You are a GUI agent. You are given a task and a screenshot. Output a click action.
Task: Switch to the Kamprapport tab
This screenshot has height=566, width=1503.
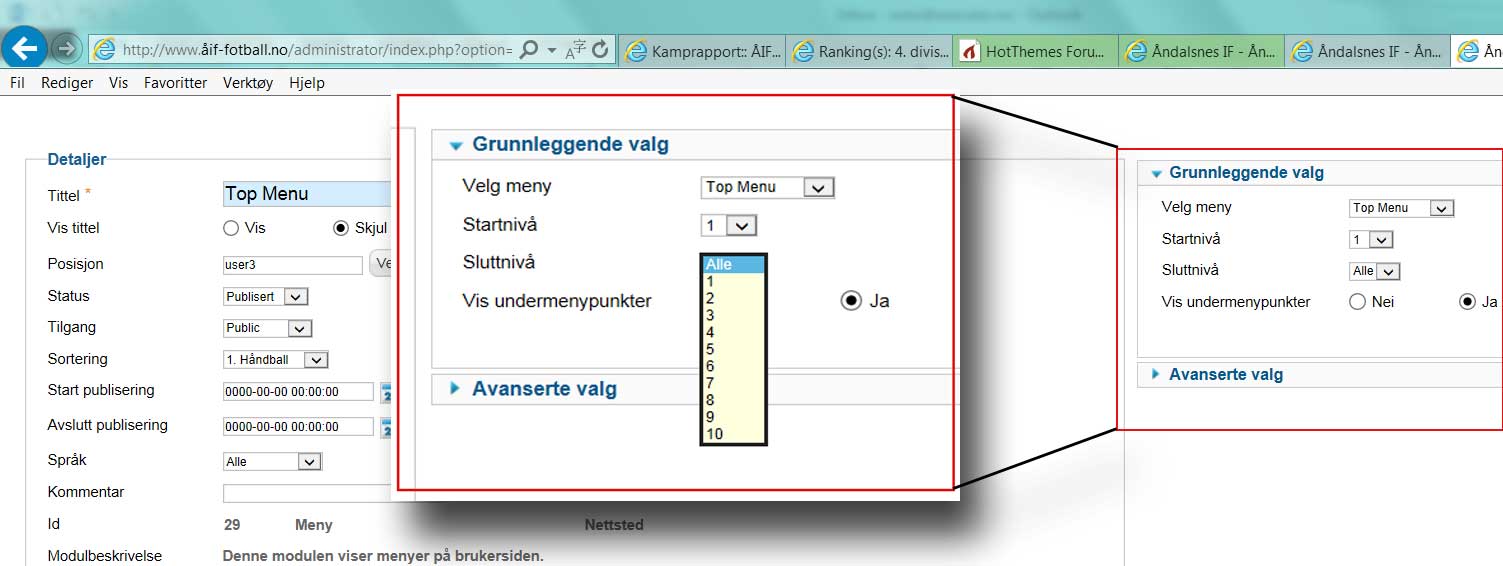tap(703, 50)
